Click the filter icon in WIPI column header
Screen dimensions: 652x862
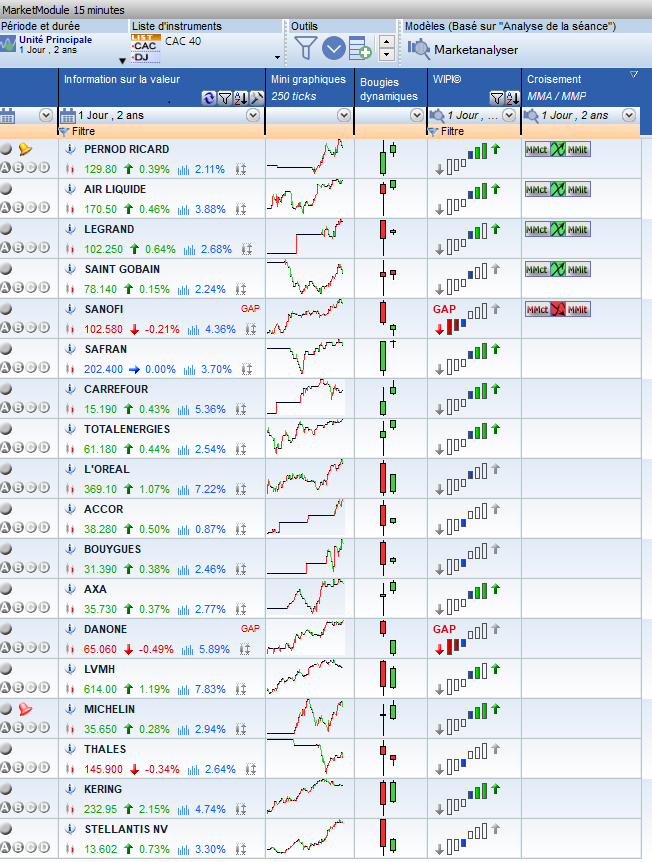(x=496, y=98)
